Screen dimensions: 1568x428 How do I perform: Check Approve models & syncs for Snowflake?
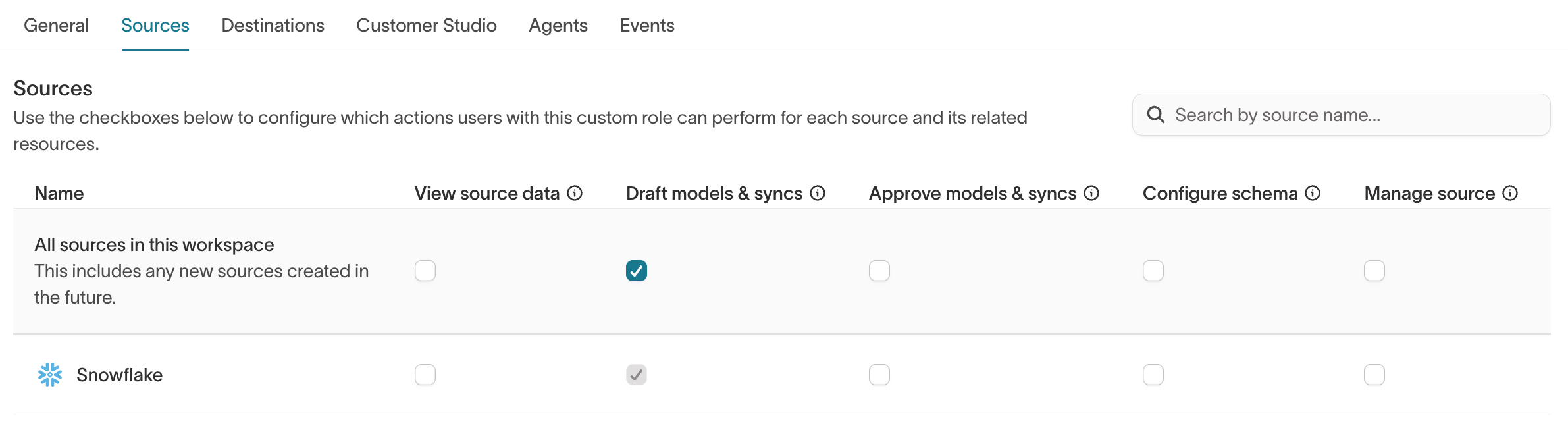(879, 375)
